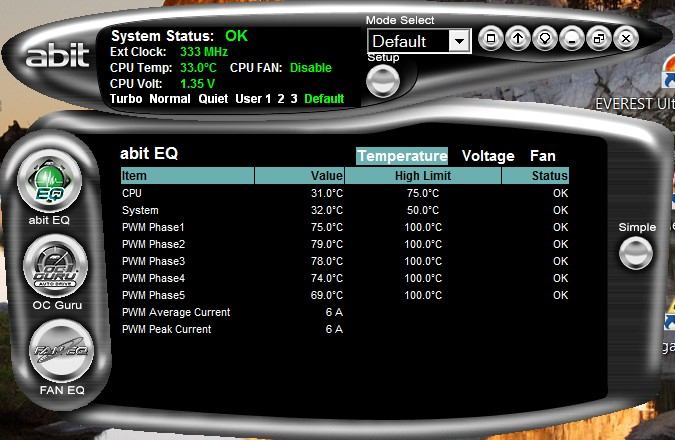Click the lightbulb icon button in top toolbar
Screen dimensions: 675x440
coord(545,39)
